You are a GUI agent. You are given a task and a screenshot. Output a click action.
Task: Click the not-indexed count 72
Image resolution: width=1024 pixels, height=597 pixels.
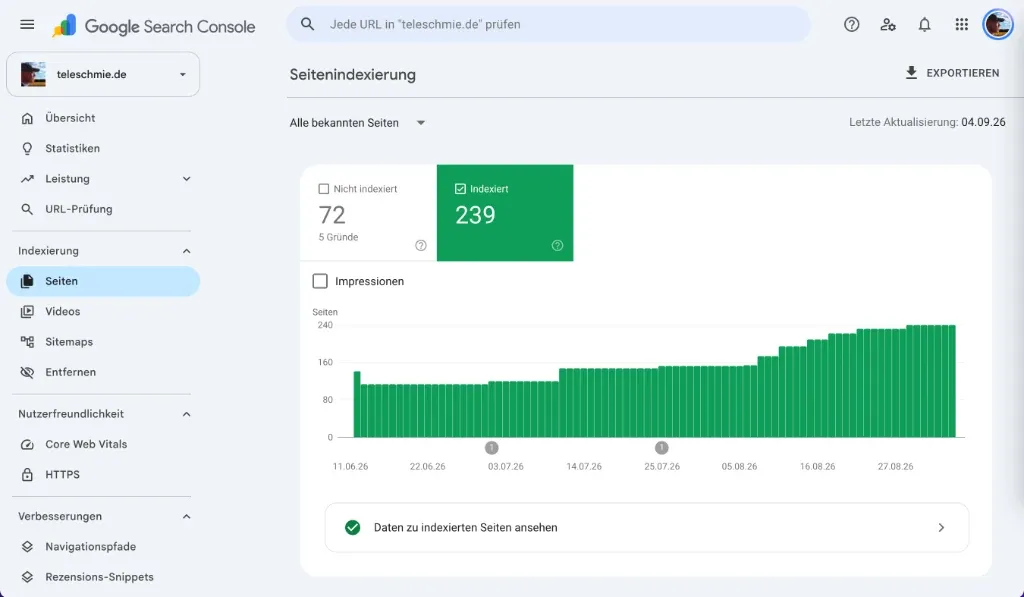pos(332,215)
